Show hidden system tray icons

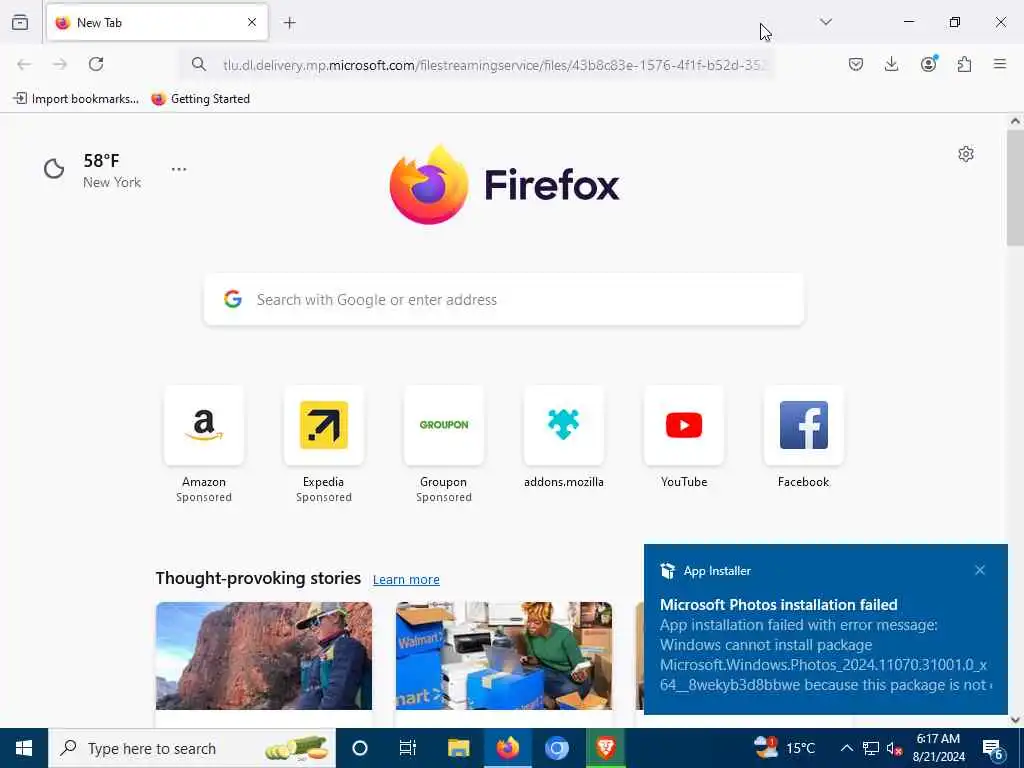click(846, 748)
